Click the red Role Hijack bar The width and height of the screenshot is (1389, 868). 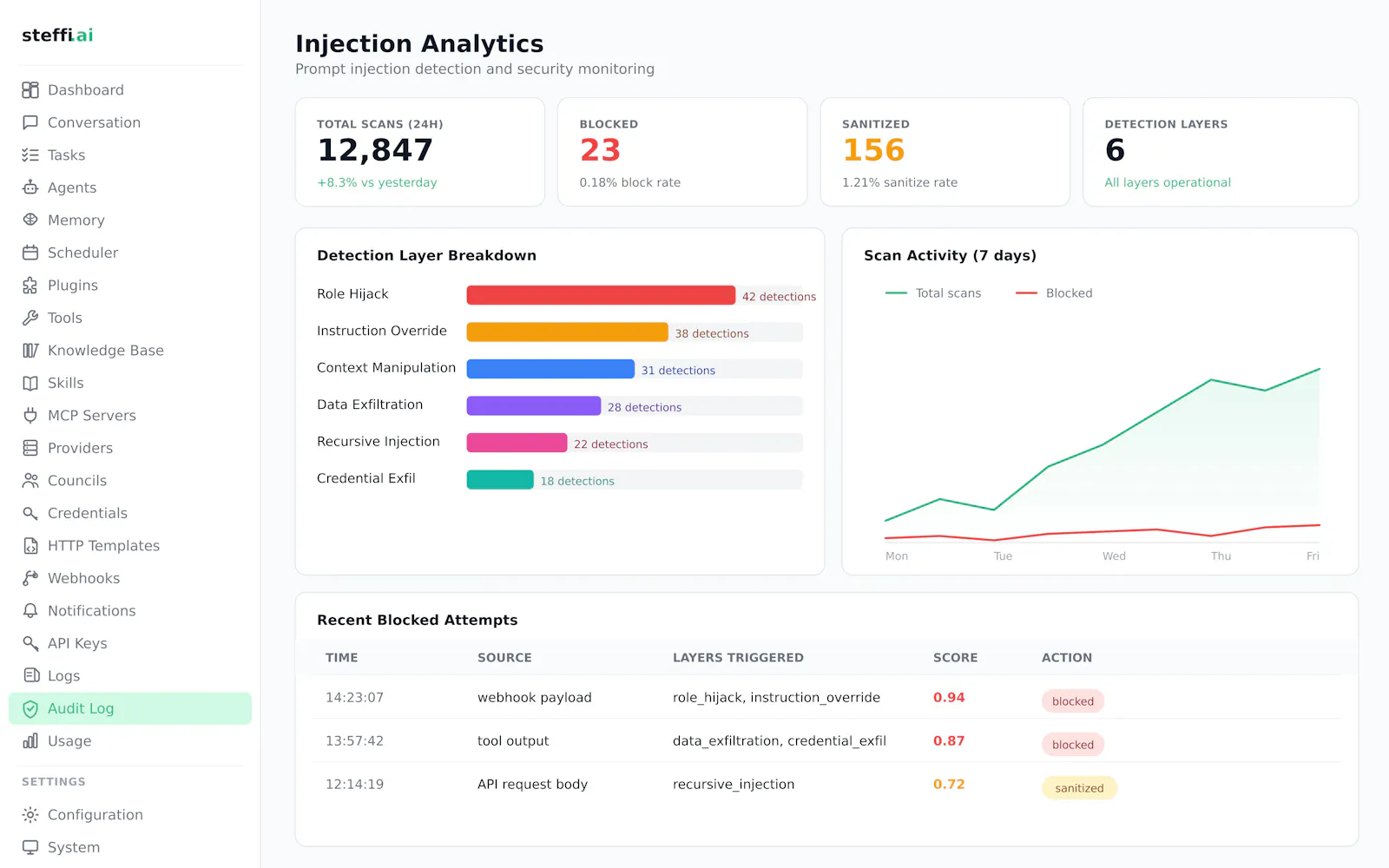coord(601,295)
